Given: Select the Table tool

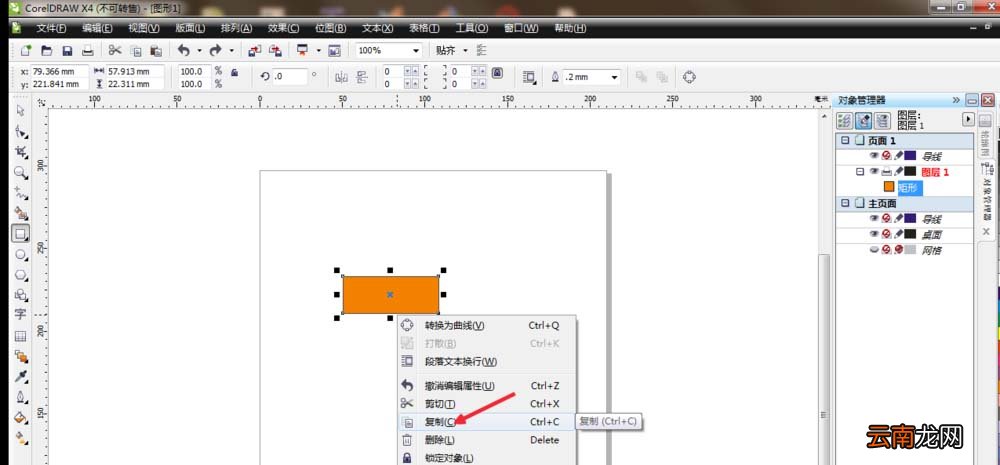Looking at the screenshot, I should pyautogui.click(x=20, y=336).
